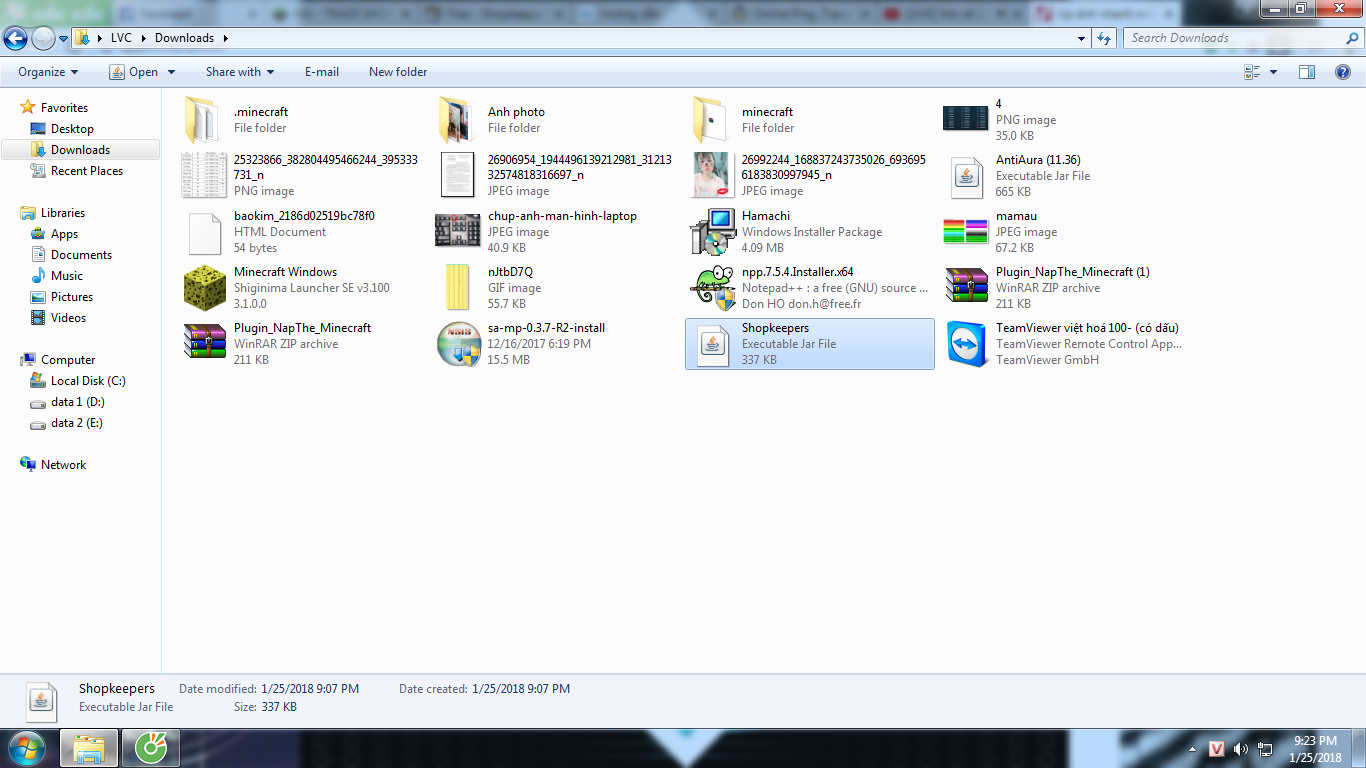
Task: Click the Open toolbar button
Action: [x=134, y=72]
